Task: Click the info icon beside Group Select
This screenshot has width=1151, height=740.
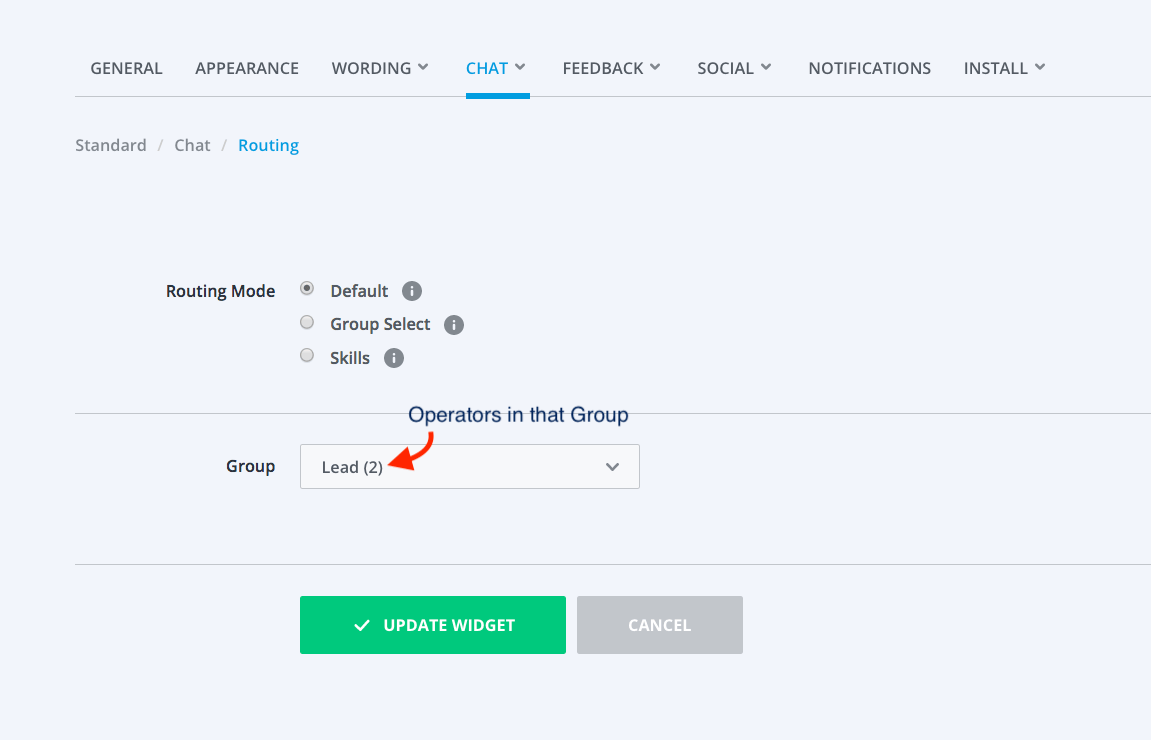Action: click(x=452, y=324)
